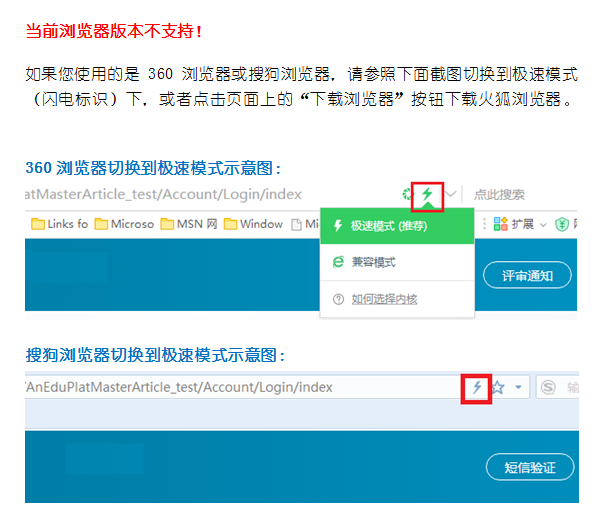Open the Links bookmark folder
Viewport: 606px width, 532px height.
point(60,224)
